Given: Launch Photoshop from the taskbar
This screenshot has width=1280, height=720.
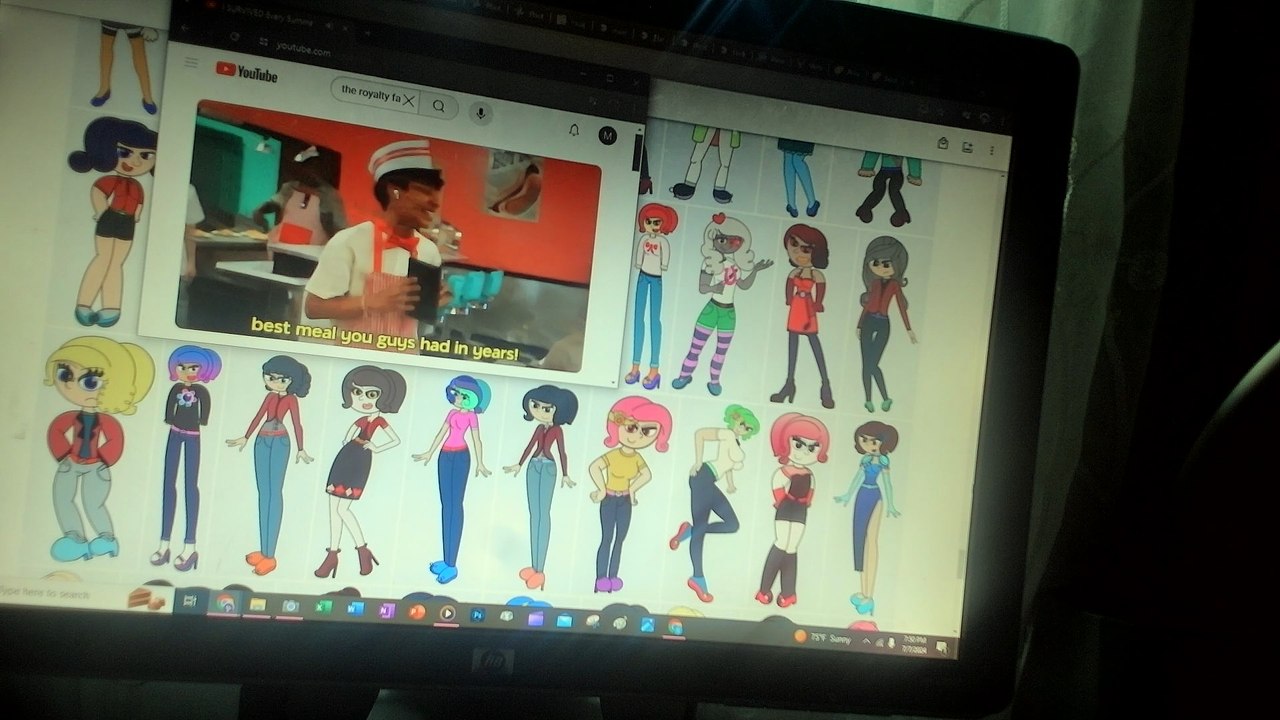Looking at the screenshot, I should (x=477, y=615).
